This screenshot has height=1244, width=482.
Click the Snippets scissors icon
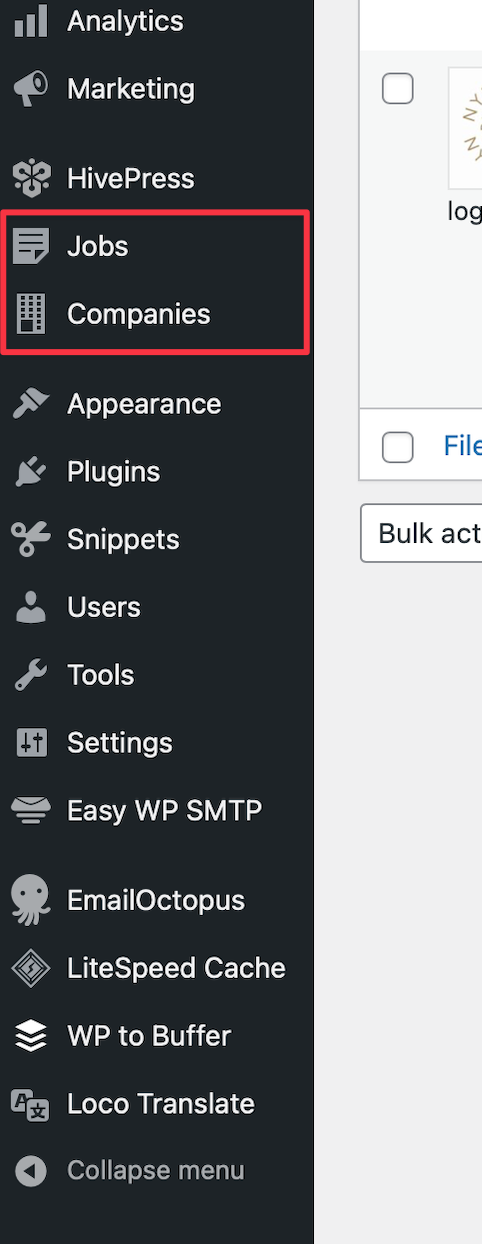tap(31, 540)
